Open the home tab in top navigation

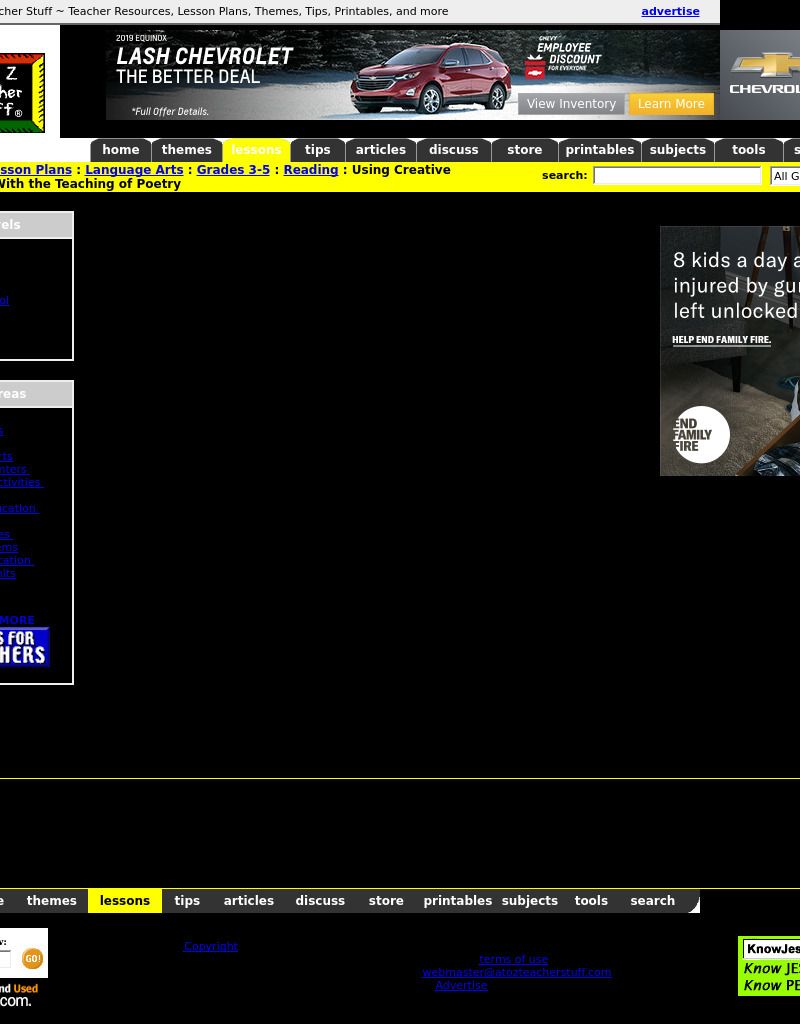tap(121, 150)
